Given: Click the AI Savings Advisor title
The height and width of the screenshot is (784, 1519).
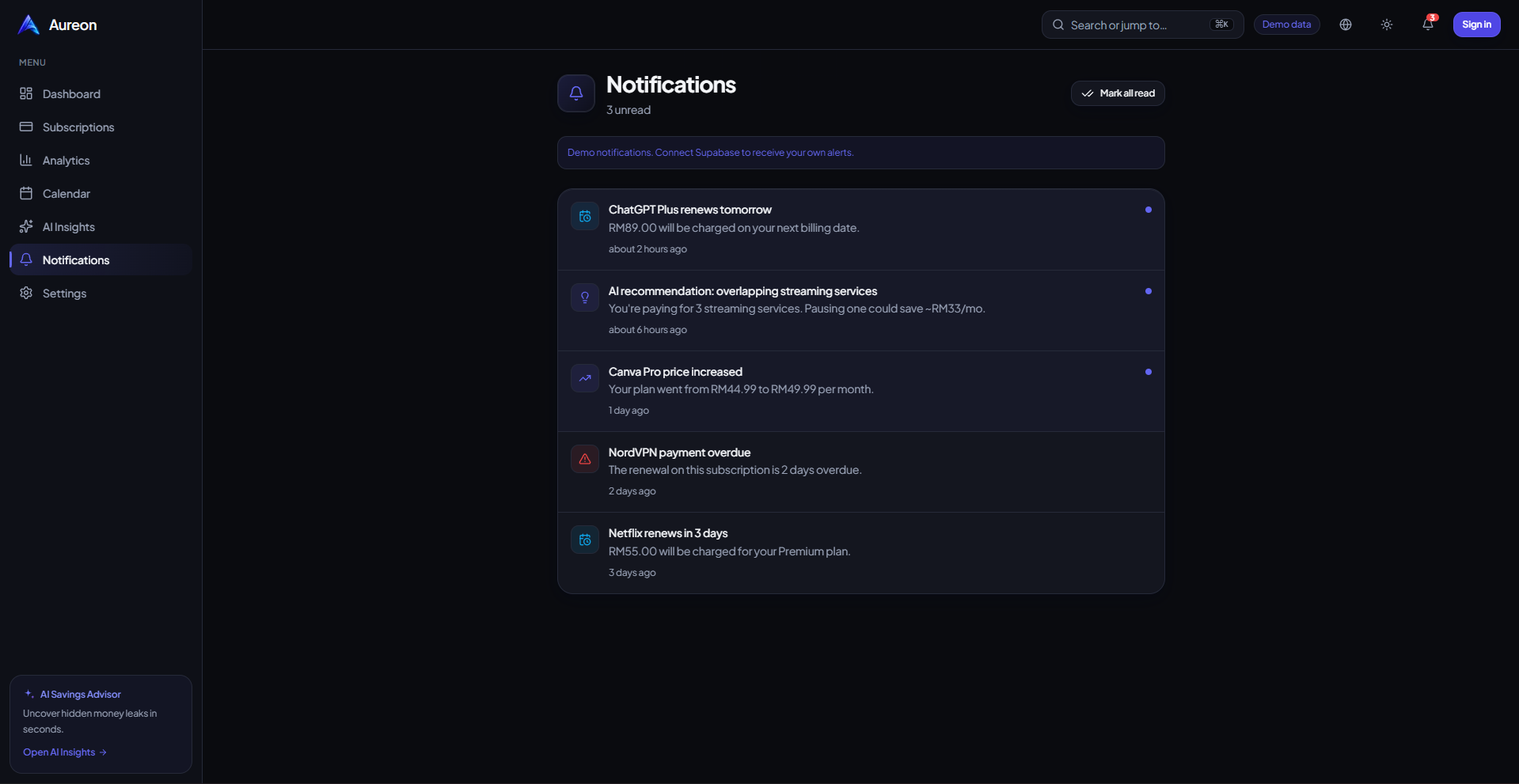Looking at the screenshot, I should tap(81, 695).
